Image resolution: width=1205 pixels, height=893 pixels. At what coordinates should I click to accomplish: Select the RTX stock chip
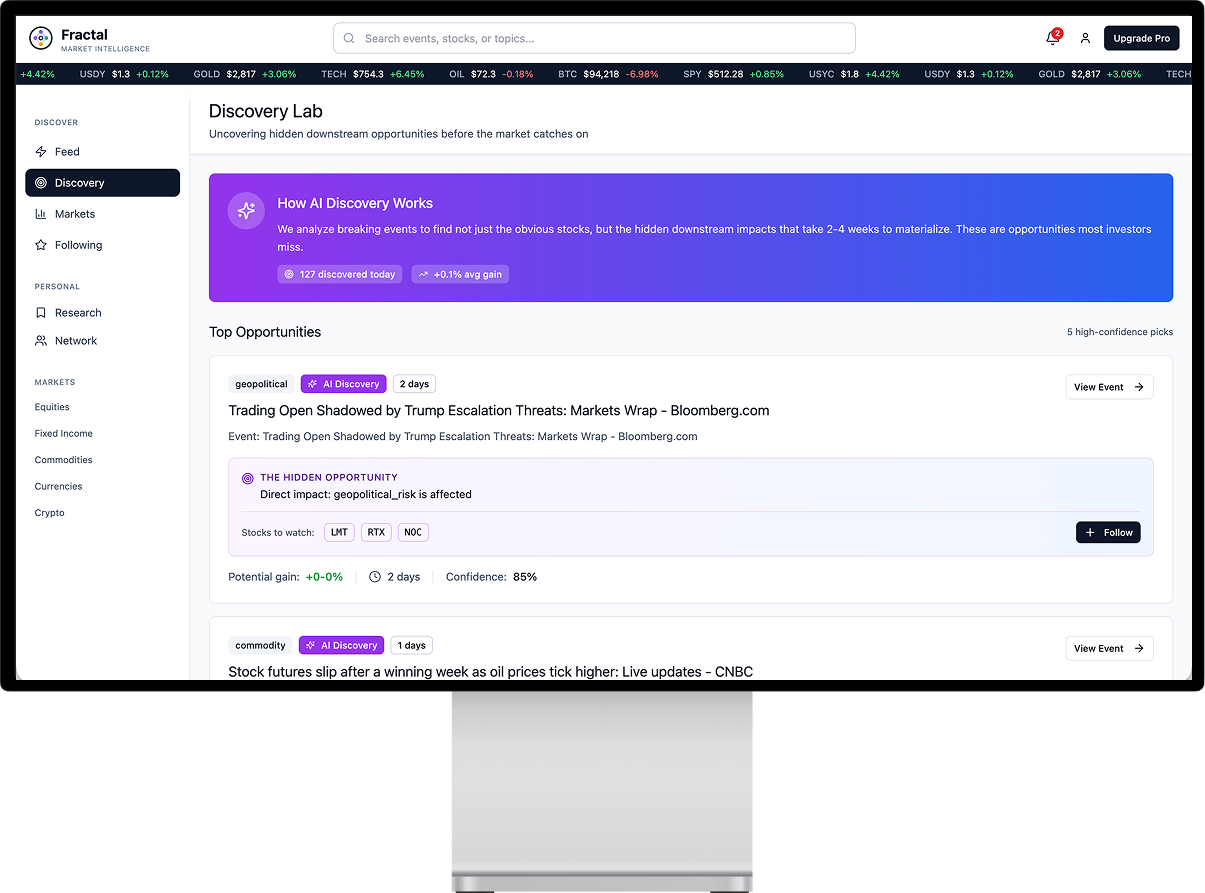click(376, 533)
